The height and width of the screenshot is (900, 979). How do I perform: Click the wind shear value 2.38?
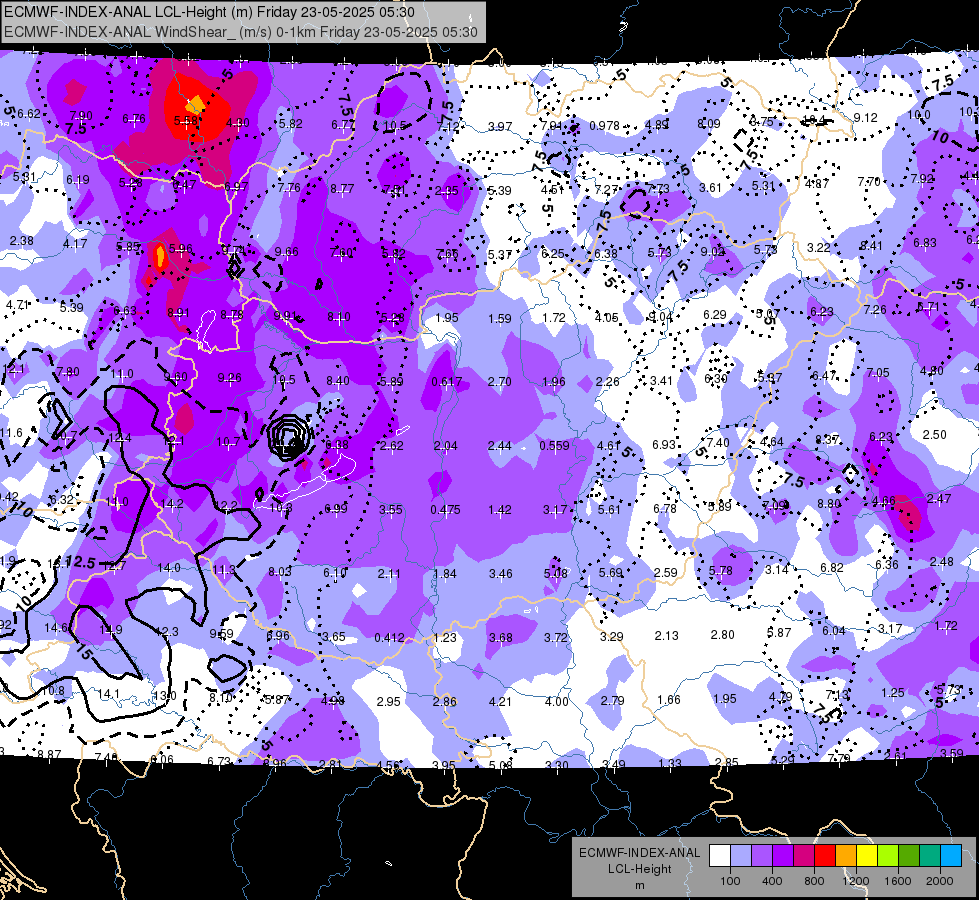pos(22,240)
